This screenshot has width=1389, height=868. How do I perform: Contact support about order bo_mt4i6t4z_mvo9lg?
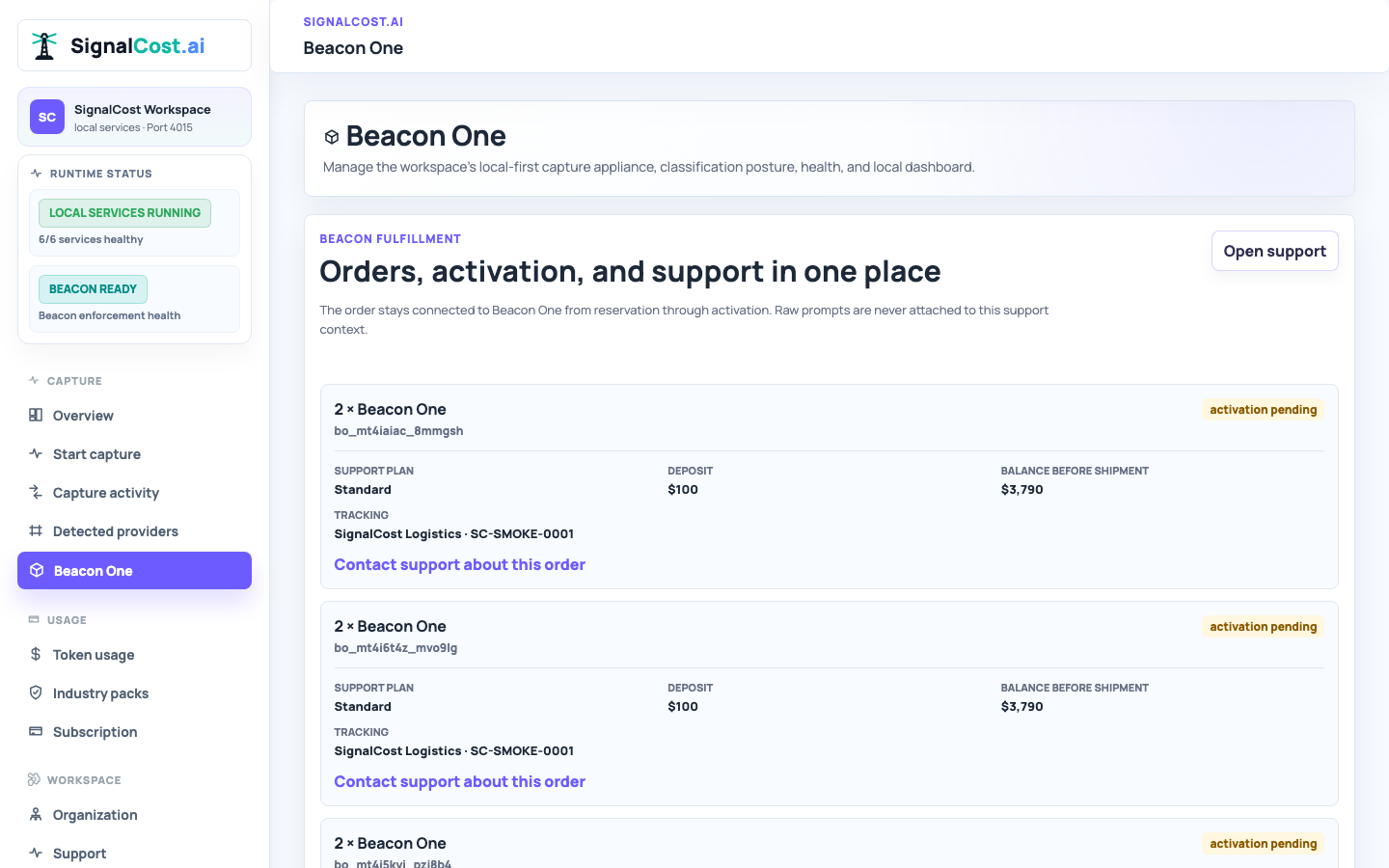459,781
